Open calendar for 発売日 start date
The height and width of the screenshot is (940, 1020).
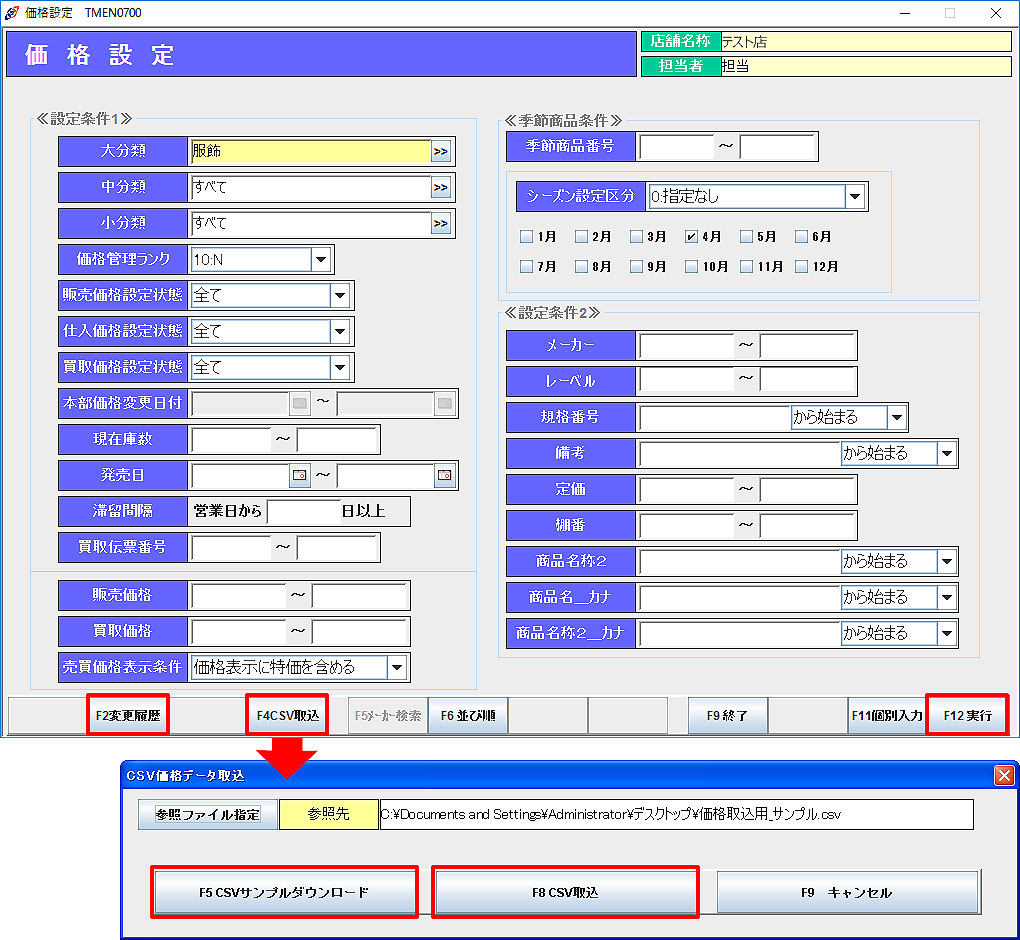pyautogui.click(x=299, y=476)
